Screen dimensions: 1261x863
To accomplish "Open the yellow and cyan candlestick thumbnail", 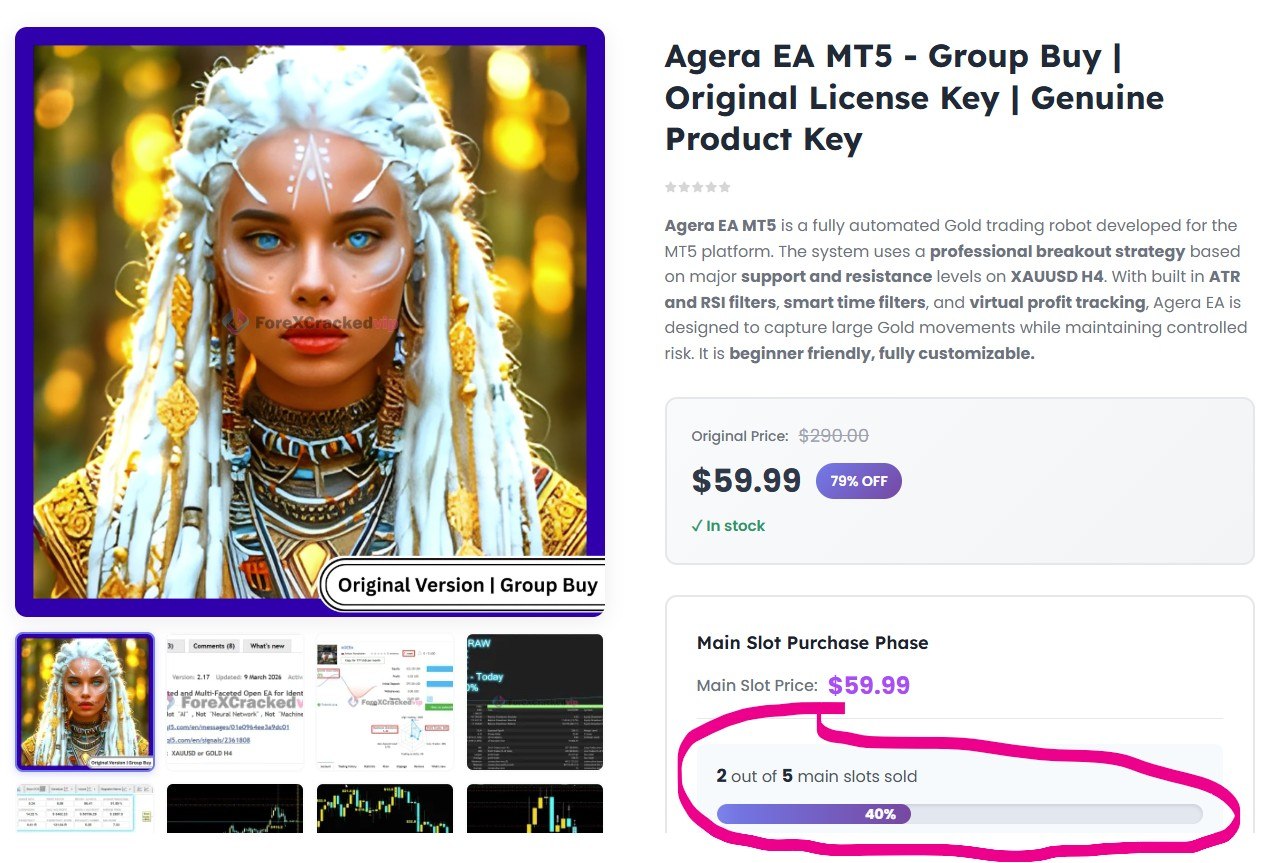I will [385, 808].
